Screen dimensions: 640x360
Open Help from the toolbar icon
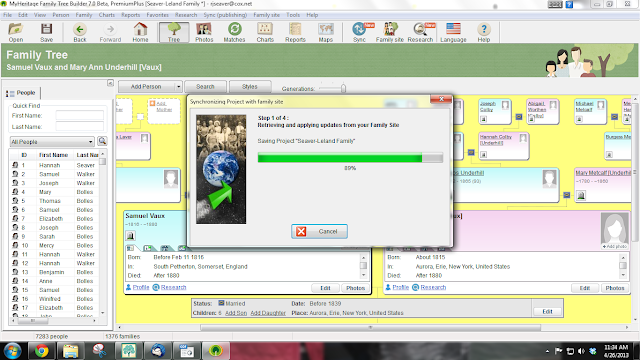[484, 32]
